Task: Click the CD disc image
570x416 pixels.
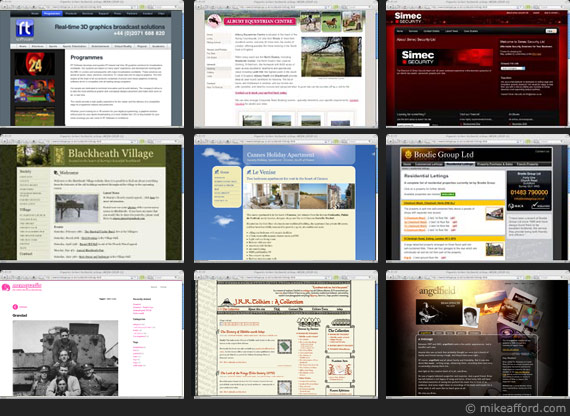Action: (531, 317)
